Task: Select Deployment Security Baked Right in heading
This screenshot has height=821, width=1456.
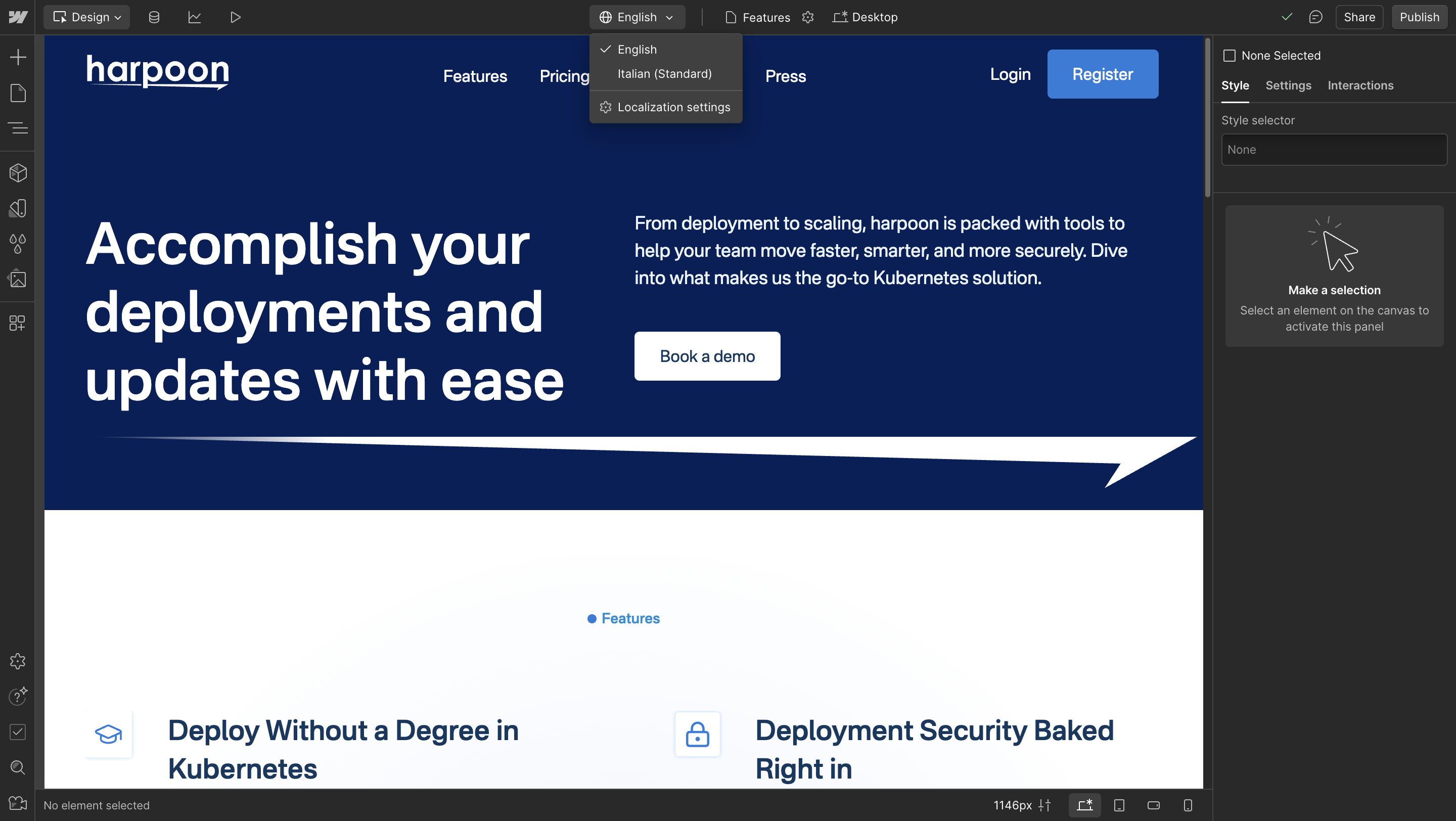Action: 935,749
